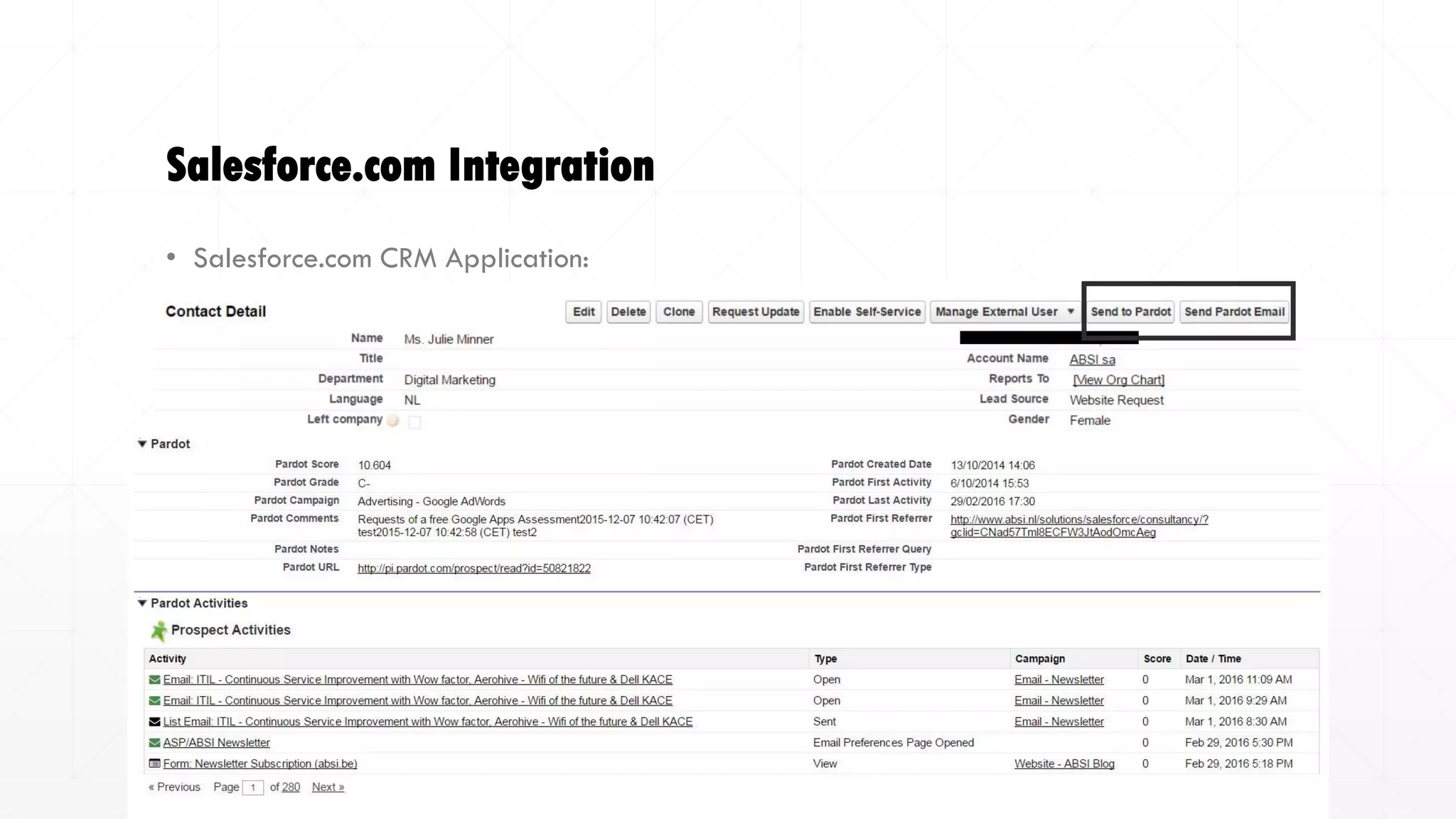This screenshot has height=819, width=1456.
Task: Select the Sent type cell of List Email
Action: pyautogui.click(x=825, y=722)
